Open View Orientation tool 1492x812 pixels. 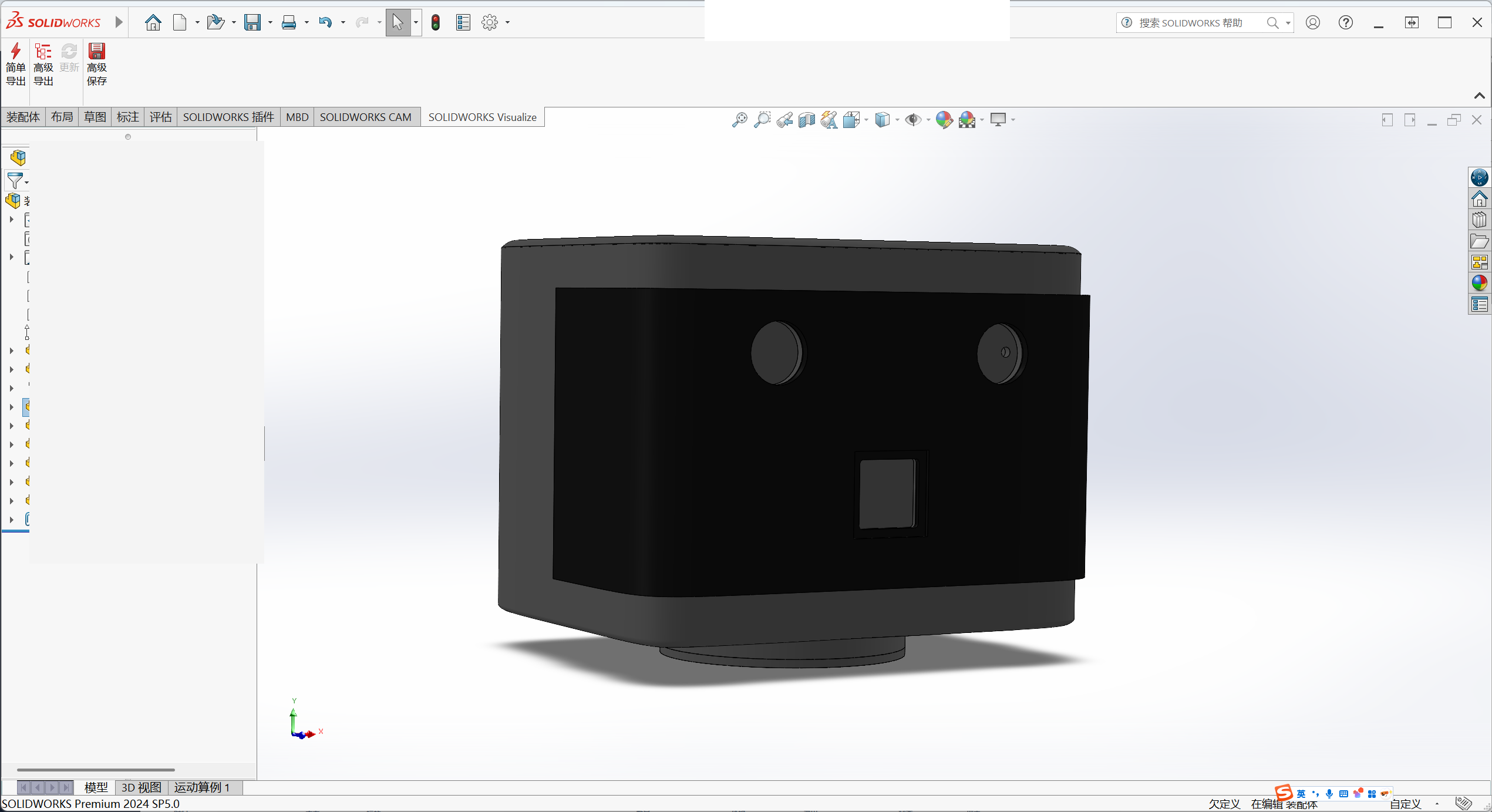pyautogui.click(x=851, y=120)
